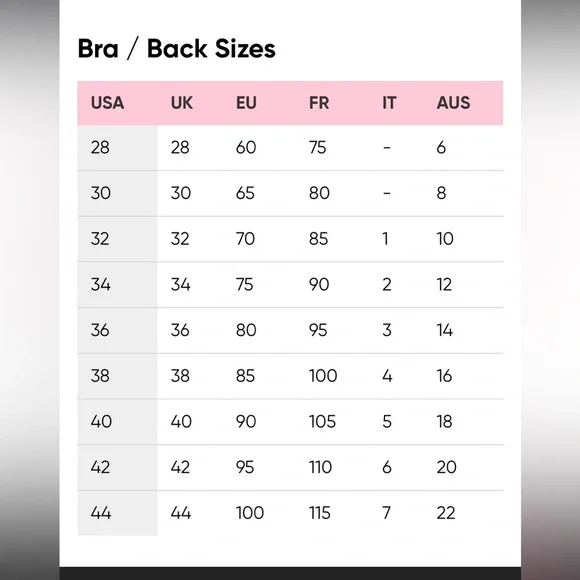The width and height of the screenshot is (580, 580).
Task: Click UK size 36 cell
Action: [180, 330]
